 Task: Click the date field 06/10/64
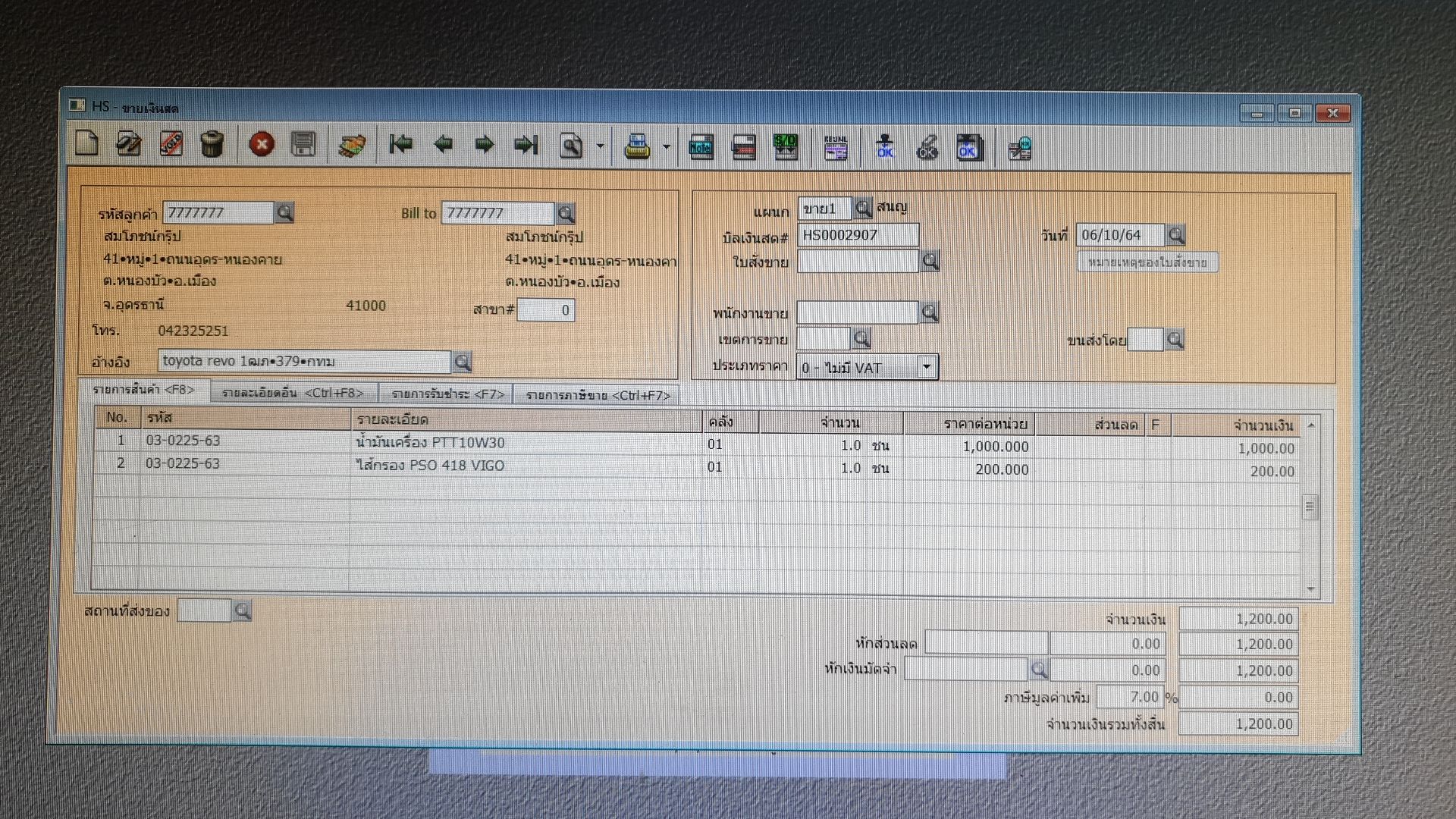click(1120, 235)
